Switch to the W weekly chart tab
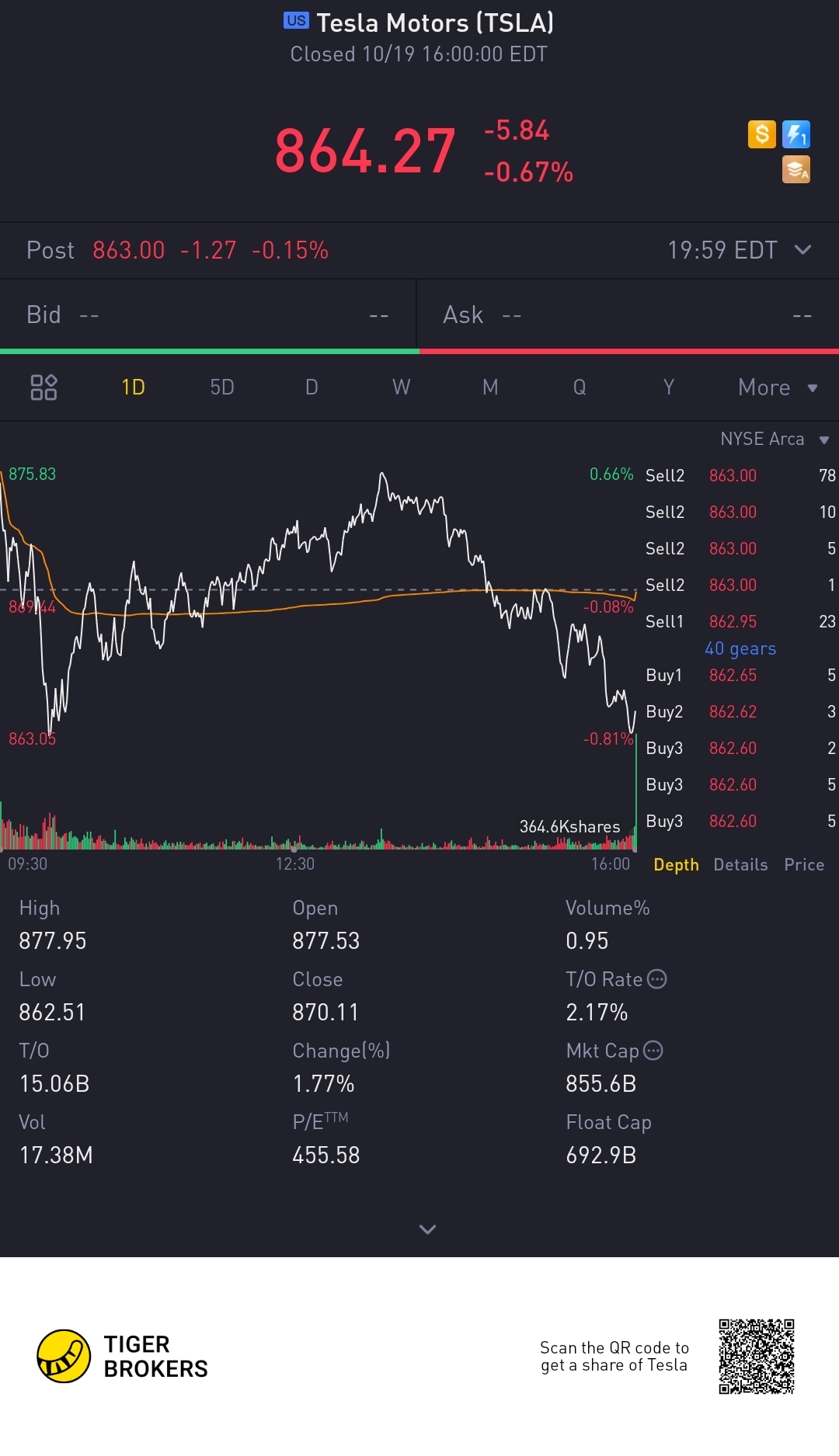Screen dimensions: 839x1456 401,387
